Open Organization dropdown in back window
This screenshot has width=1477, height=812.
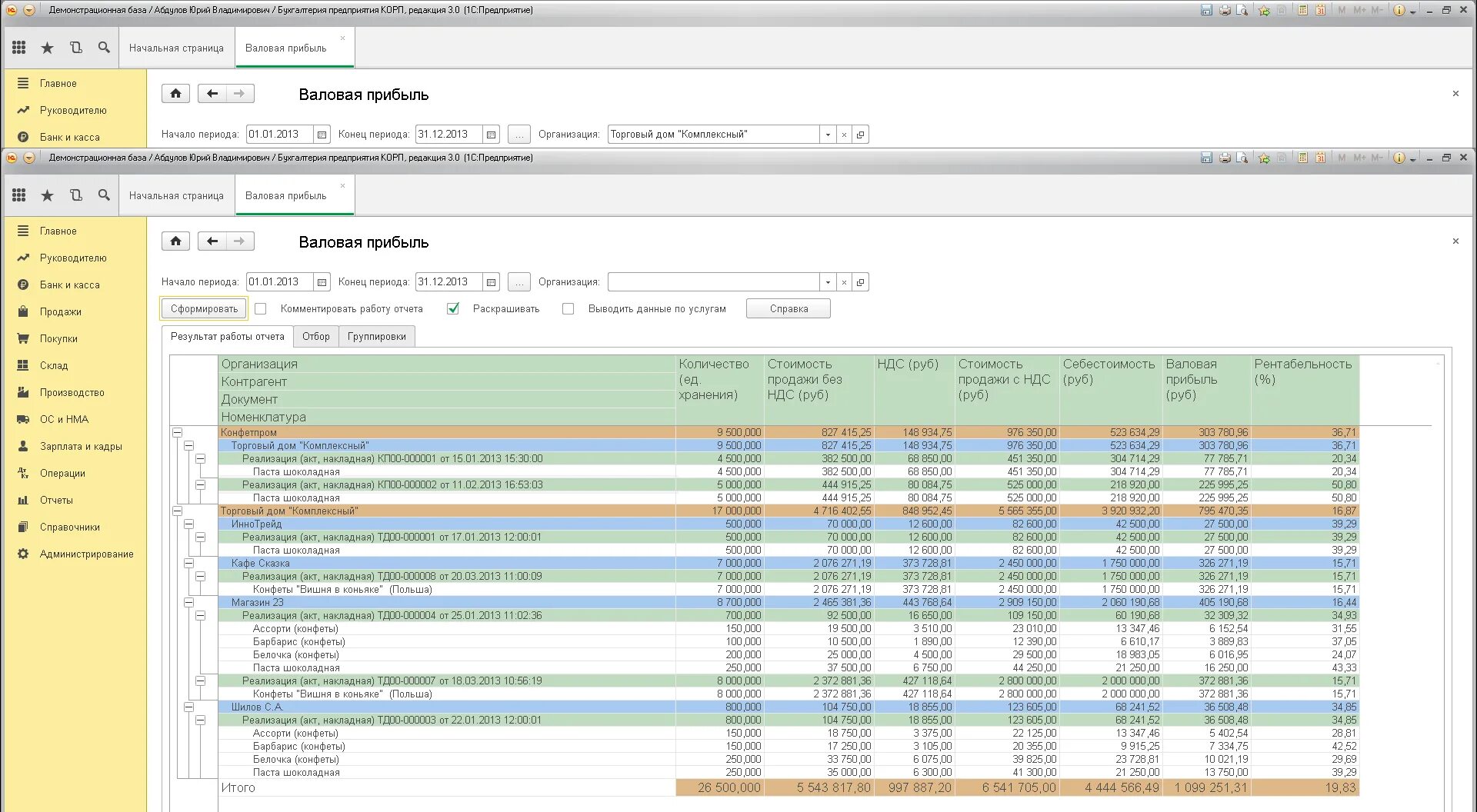[x=828, y=135]
